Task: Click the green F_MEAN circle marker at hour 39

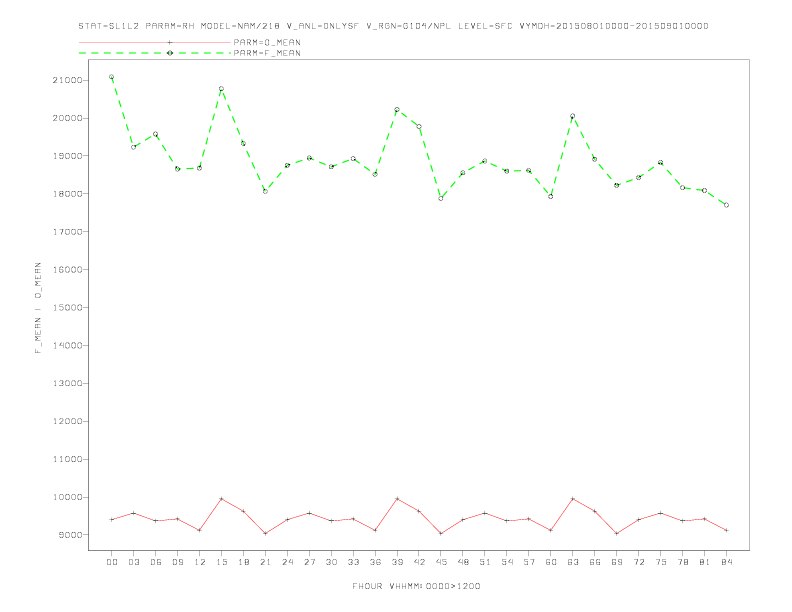Action: [x=397, y=110]
